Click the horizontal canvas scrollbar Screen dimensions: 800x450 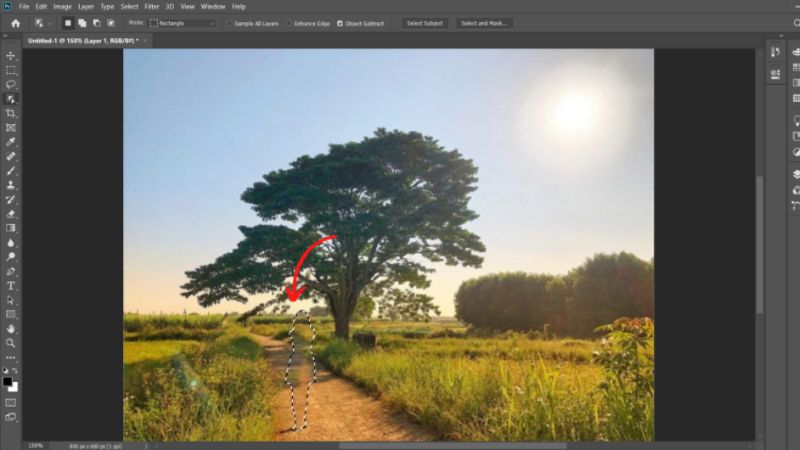(x=452, y=446)
